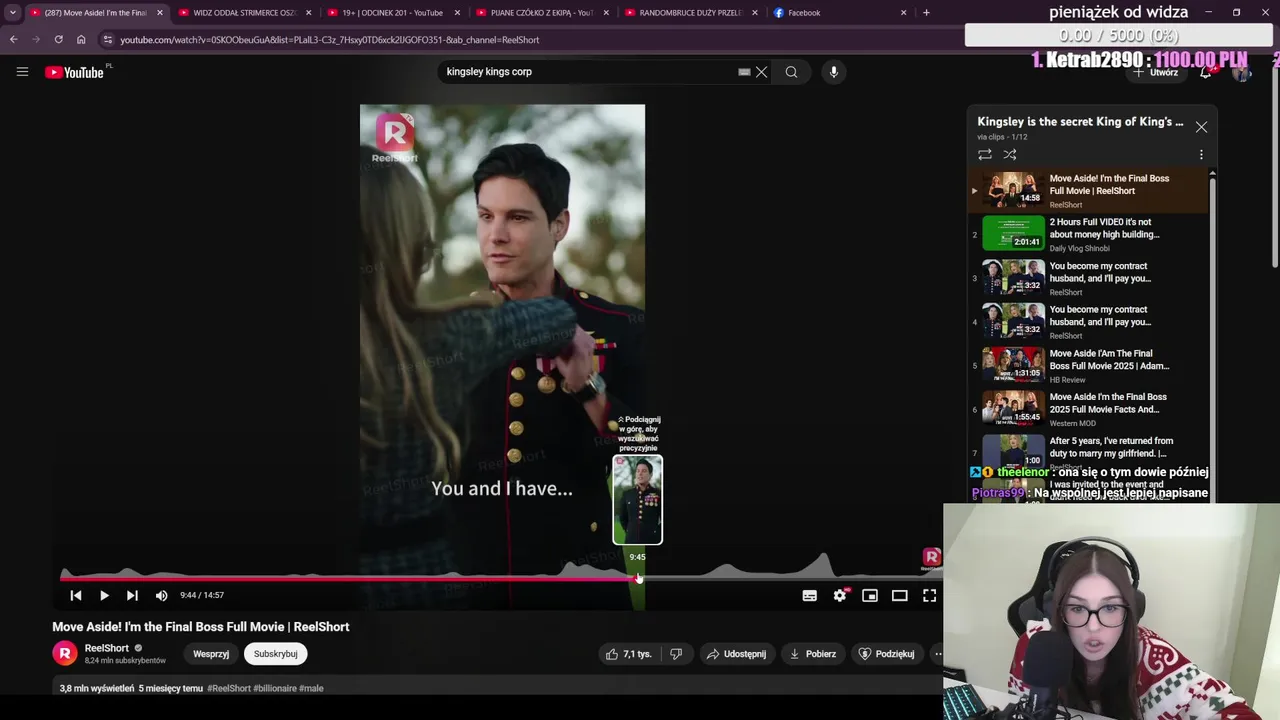Click the playlist title 'Kingsley is the secret King of King's'
The height and width of the screenshot is (720, 1280).
(x=1080, y=122)
